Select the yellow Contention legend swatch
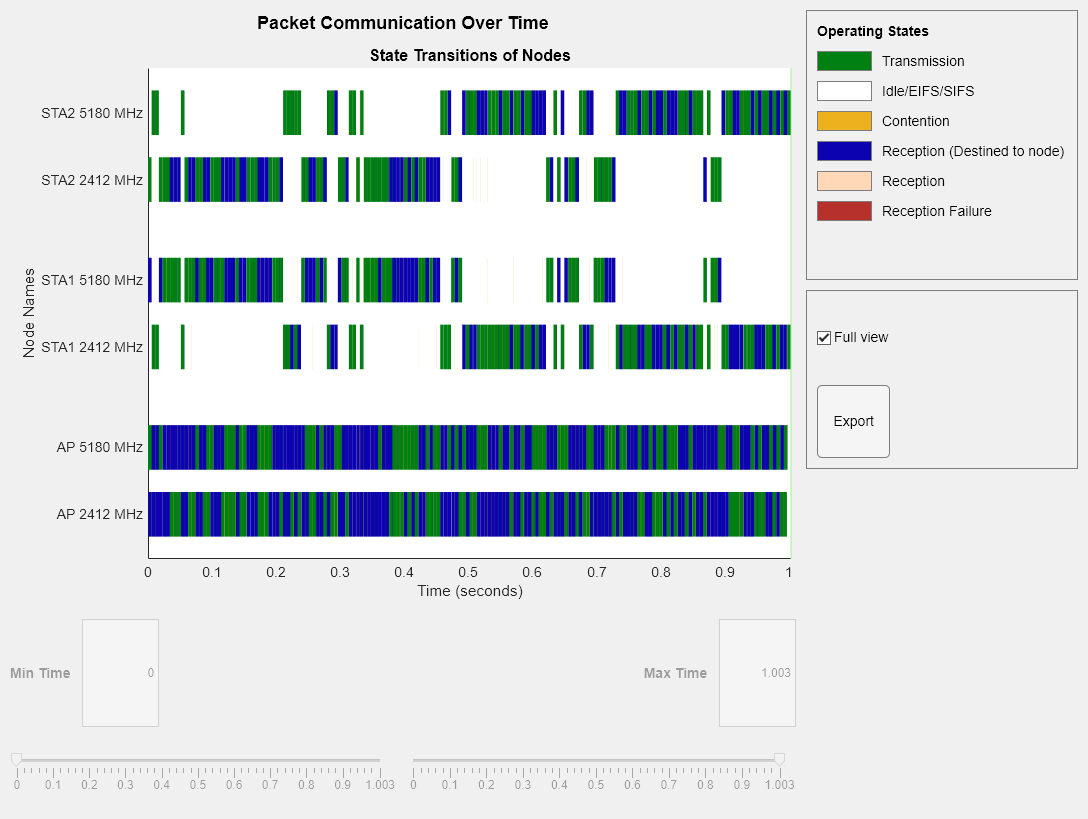 pyautogui.click(x=844, y=121)
